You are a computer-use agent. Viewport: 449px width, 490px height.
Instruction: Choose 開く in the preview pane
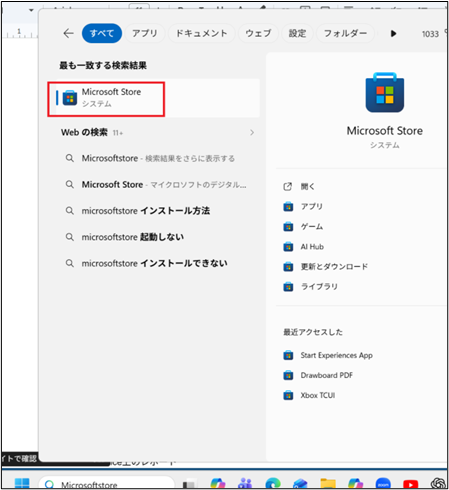point(307,187)
